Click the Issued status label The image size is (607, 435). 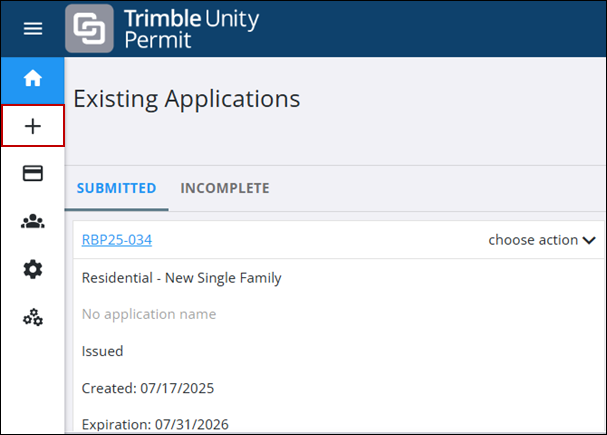pos(102,351)
